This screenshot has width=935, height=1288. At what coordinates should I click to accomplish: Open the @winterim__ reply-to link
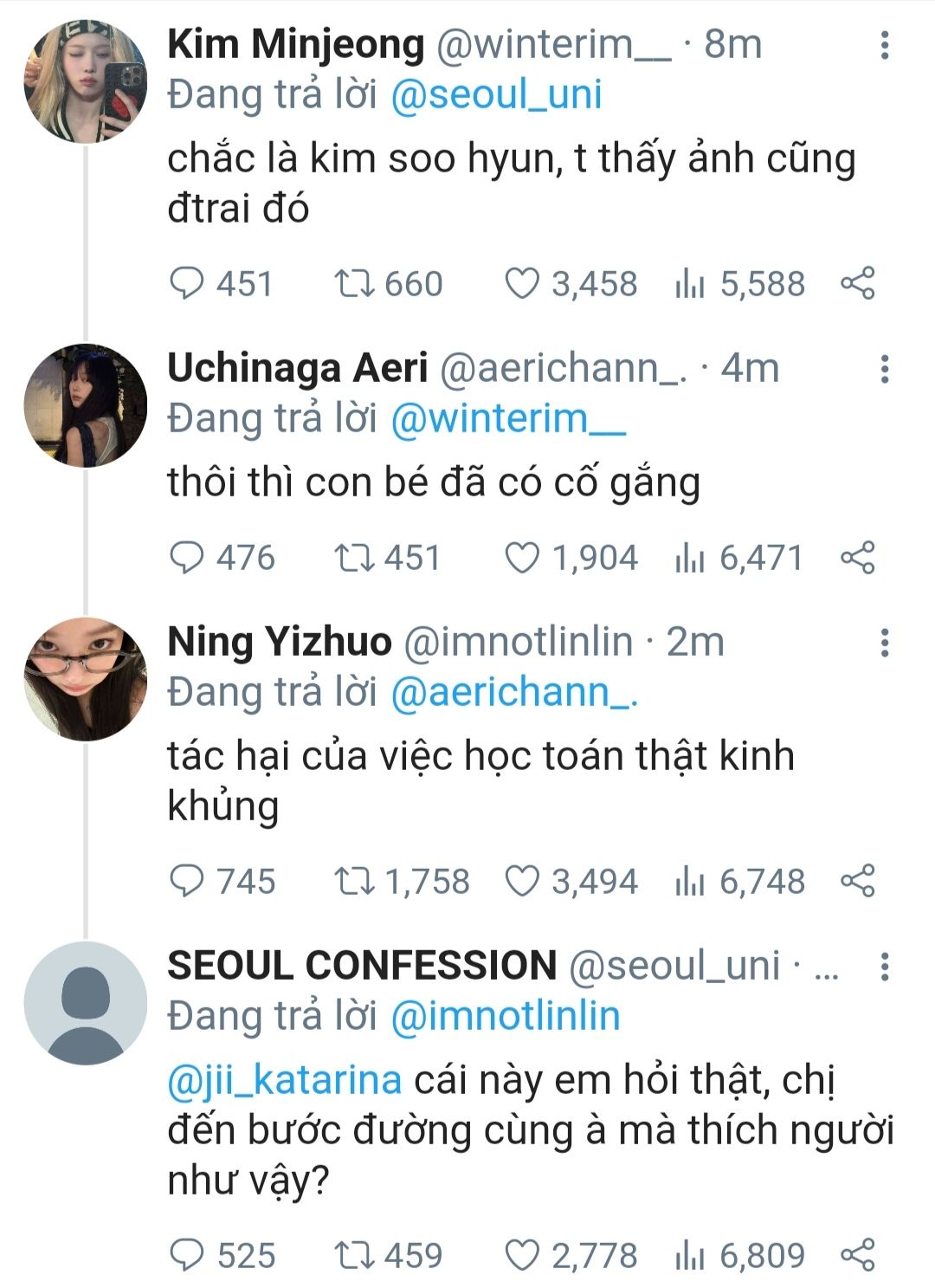508,419
